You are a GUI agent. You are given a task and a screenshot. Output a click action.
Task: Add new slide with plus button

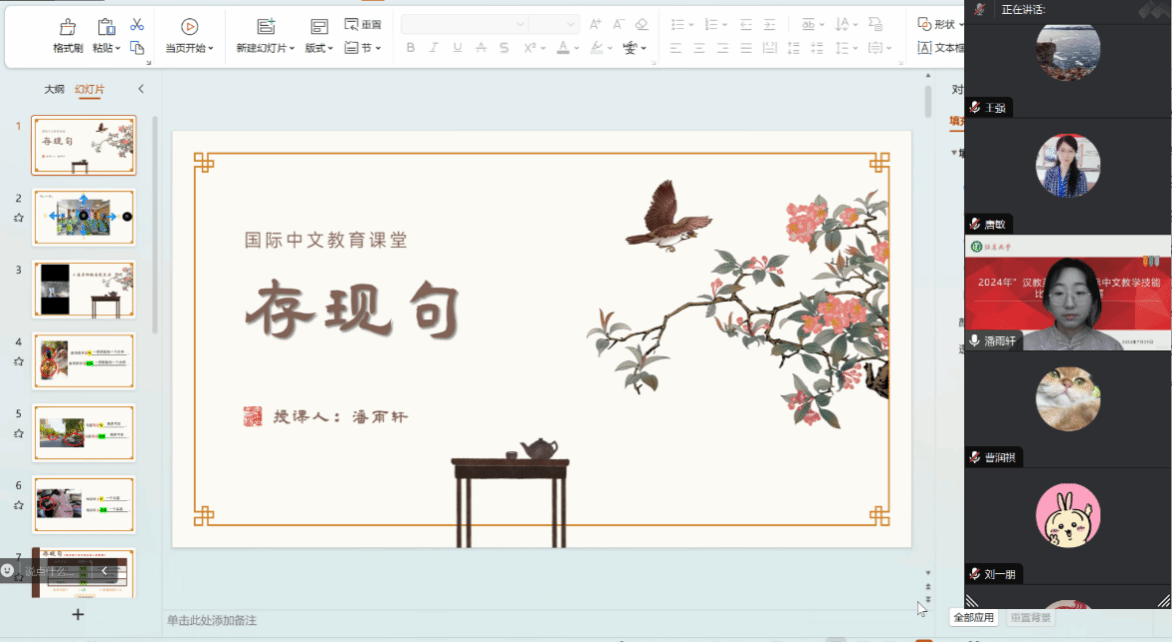coord(78,614)
